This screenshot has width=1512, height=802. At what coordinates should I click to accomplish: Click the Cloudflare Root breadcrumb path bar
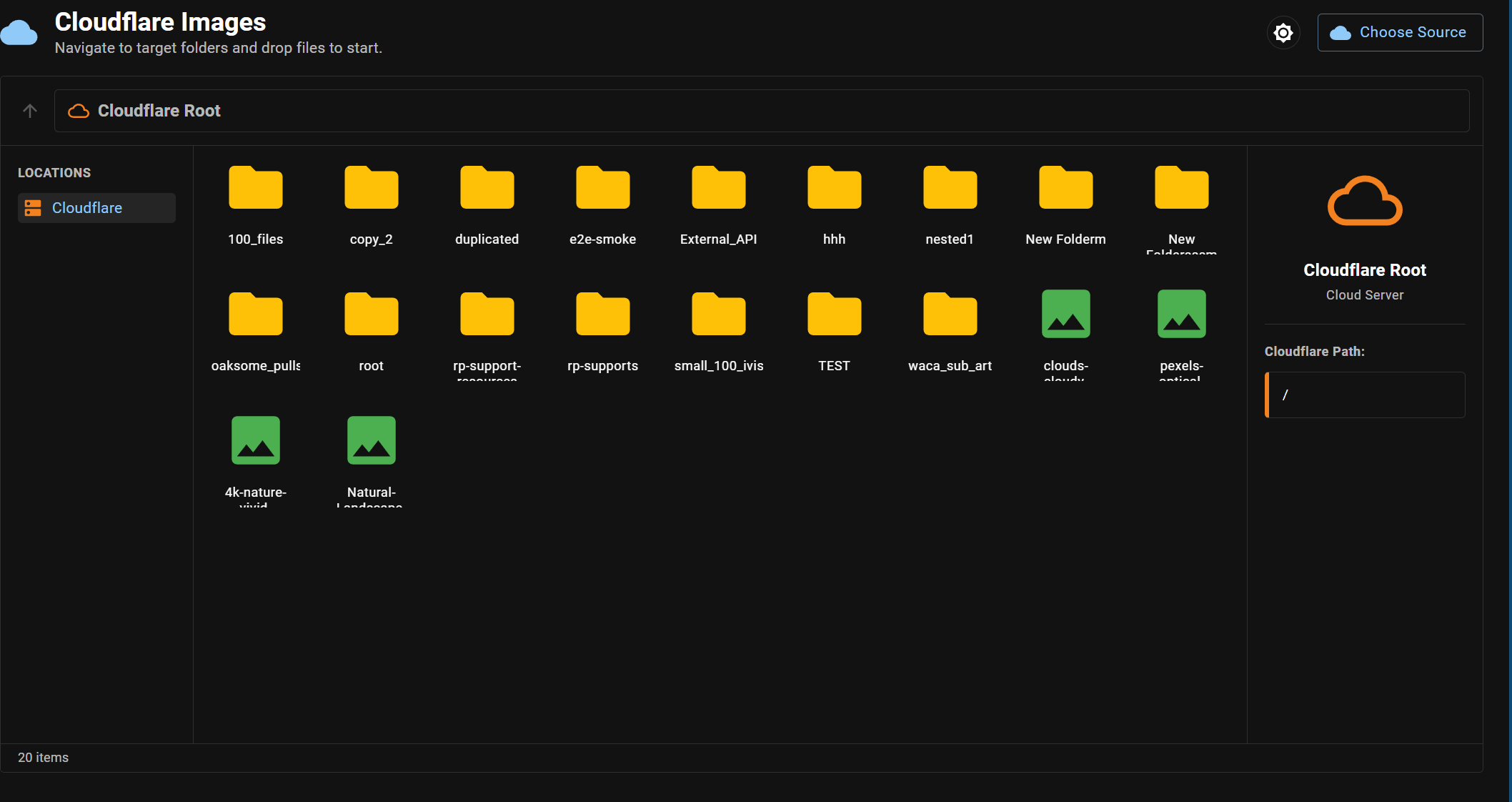pos(762,111)
